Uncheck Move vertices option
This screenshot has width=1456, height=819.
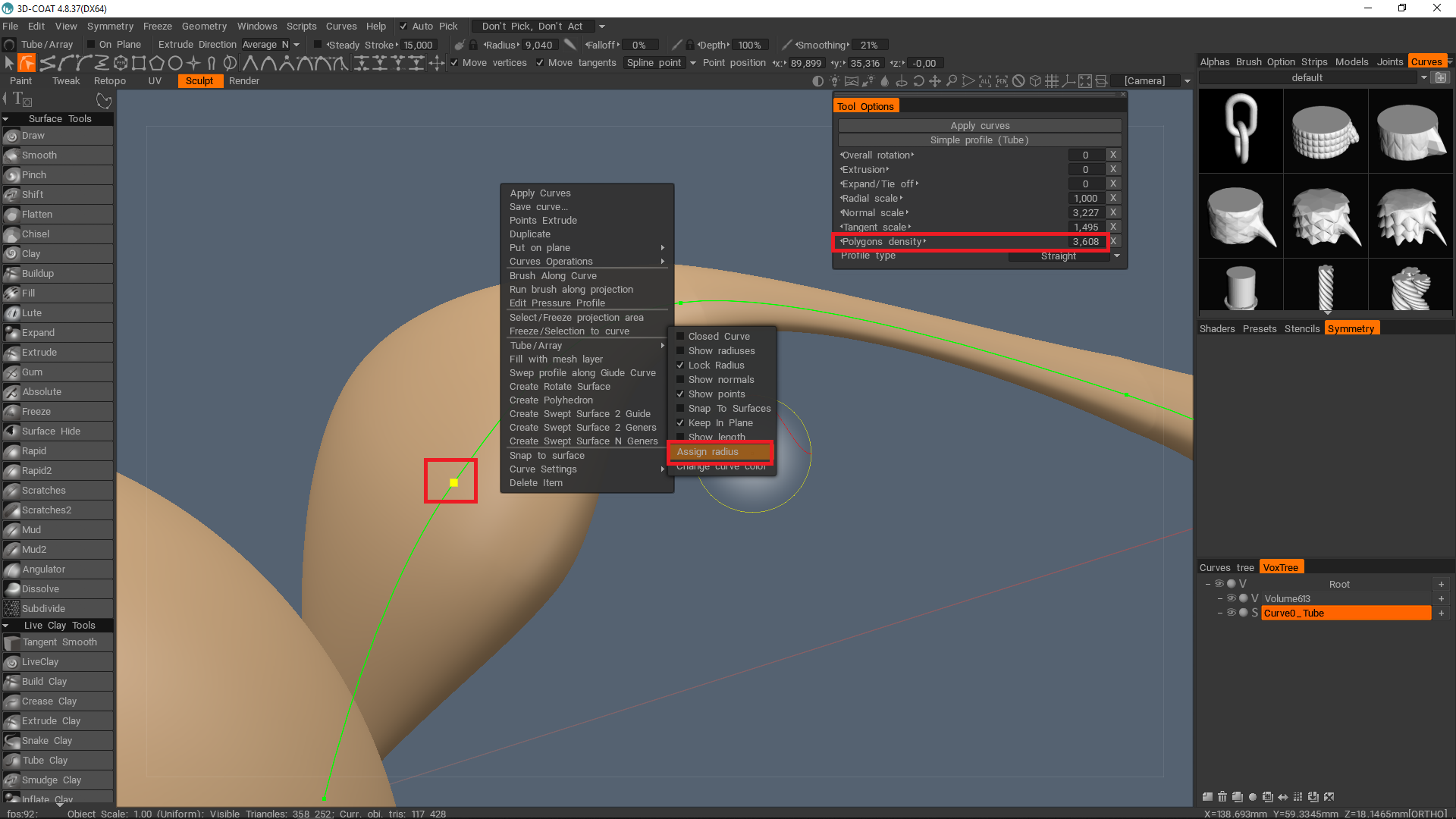point(454,63)
